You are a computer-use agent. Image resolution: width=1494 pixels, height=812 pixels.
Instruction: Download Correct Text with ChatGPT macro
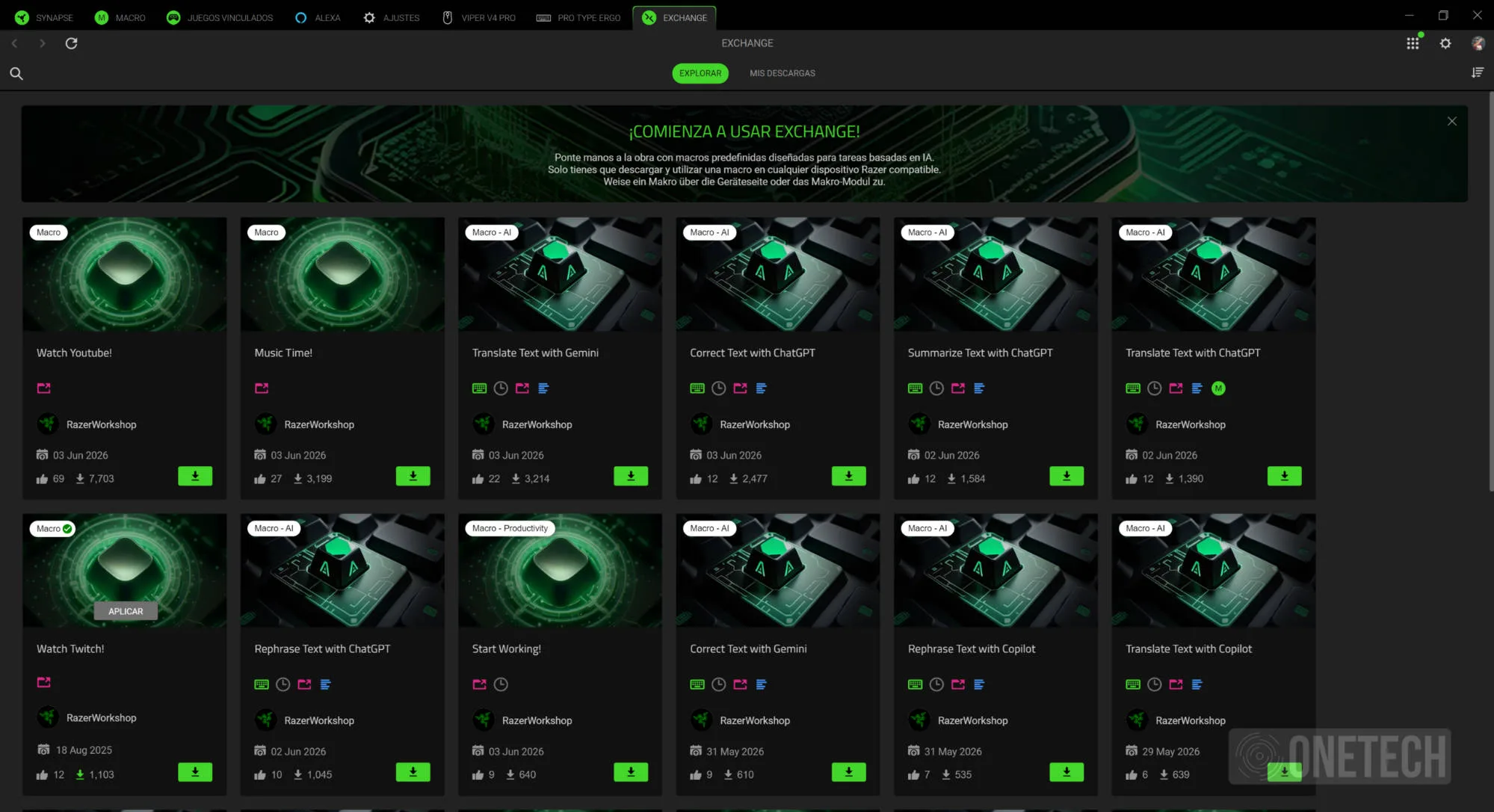tap(848, 476)
